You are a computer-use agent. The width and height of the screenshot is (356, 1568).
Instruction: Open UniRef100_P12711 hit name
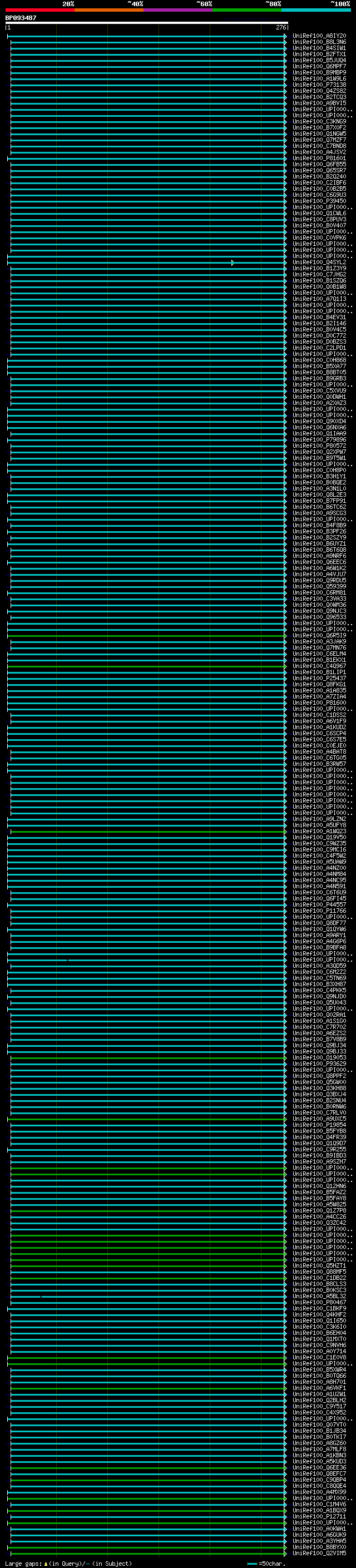point(319,1516)
